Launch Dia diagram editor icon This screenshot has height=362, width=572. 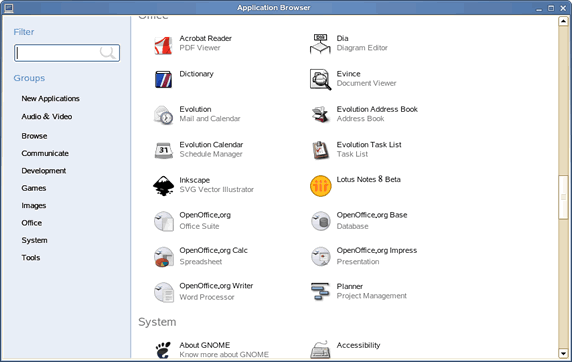[320, 43]
